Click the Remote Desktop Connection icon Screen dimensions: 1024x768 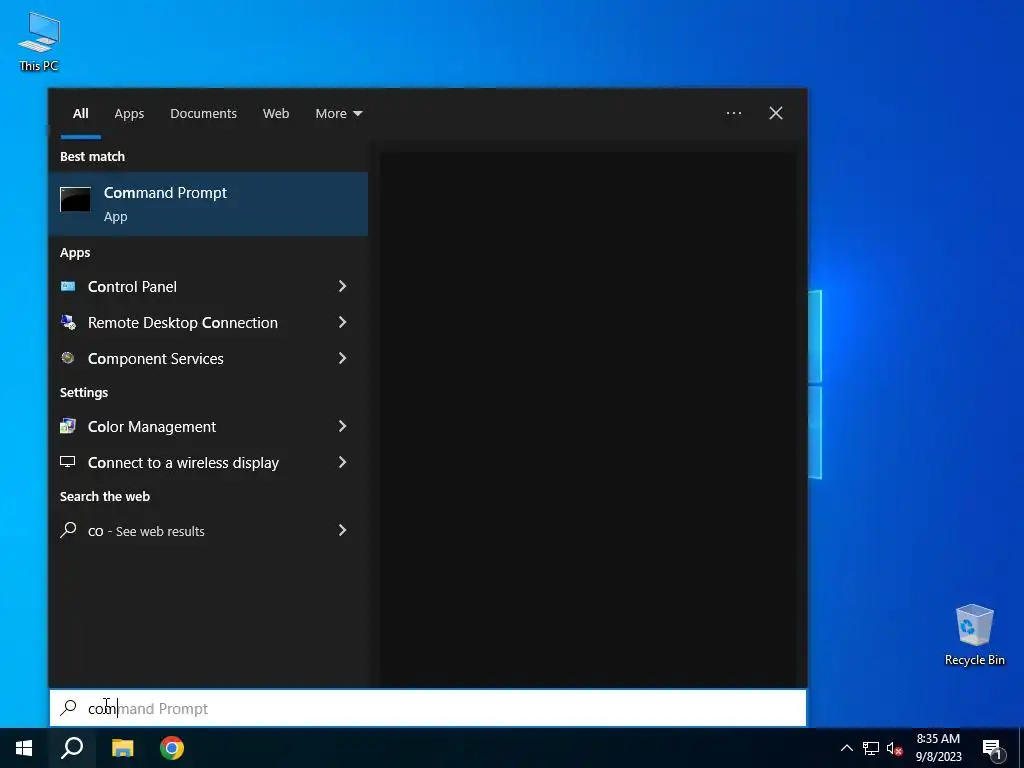(x=68, y=322)
